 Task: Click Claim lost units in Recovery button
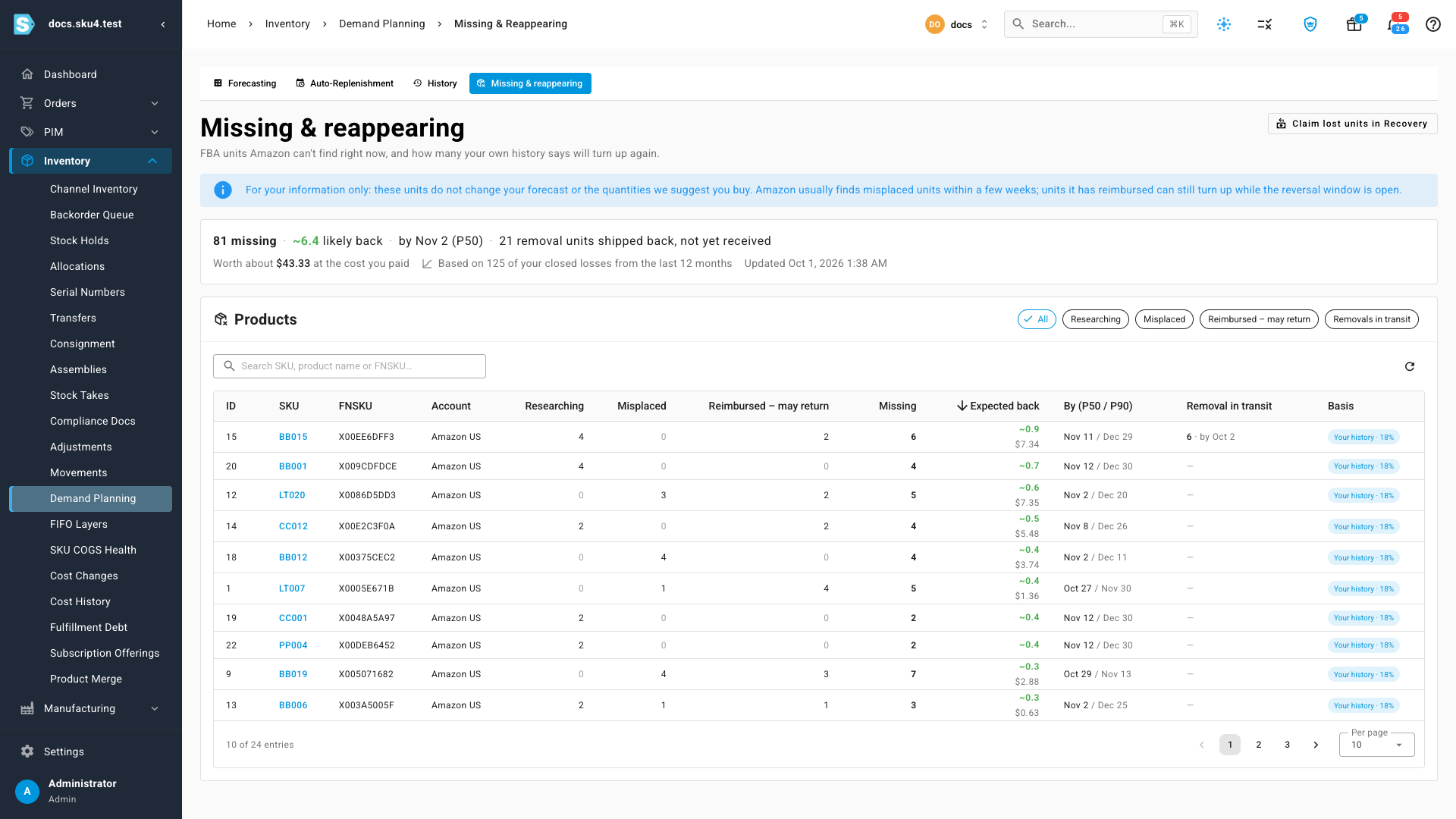1353,124
